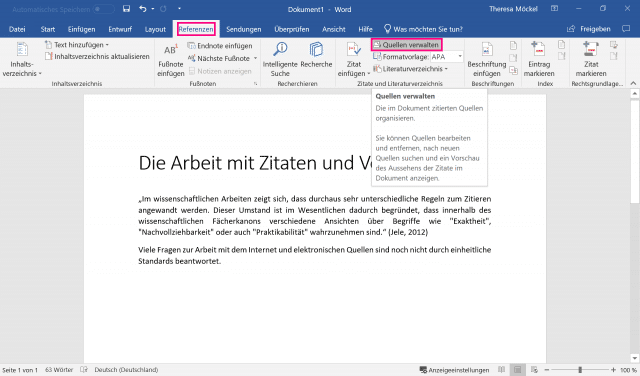Screen dimensions: 640x376
Task: Click the Save icon in the title bar
Action: click(127, 9)
